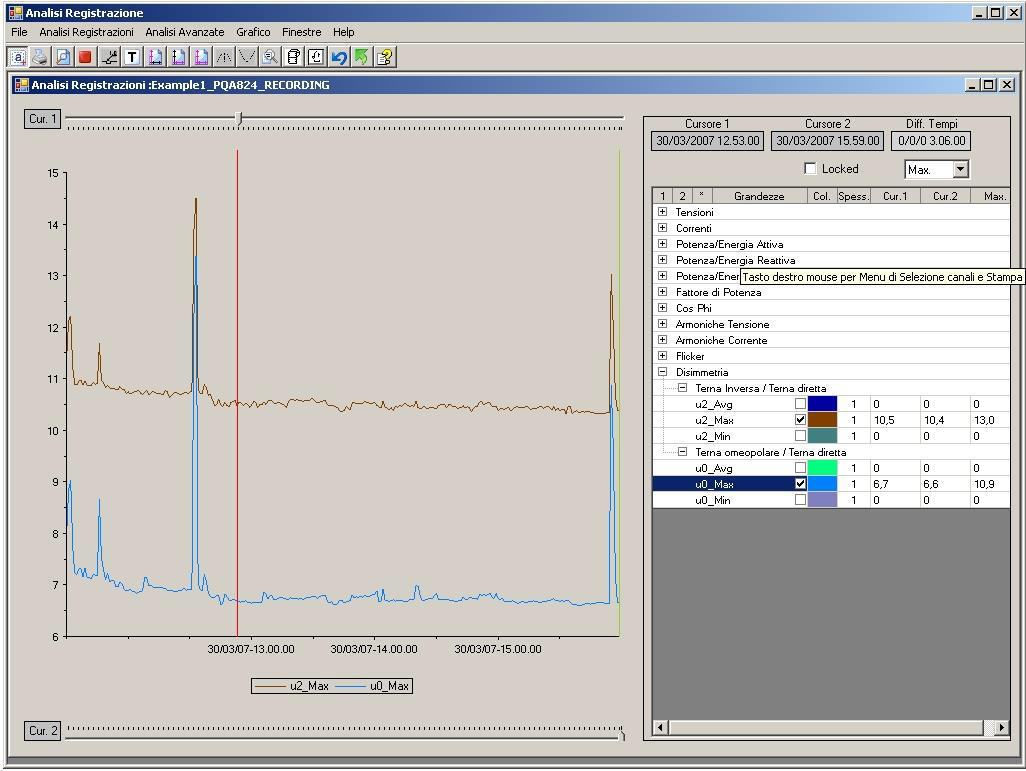Click the blue undo arrow icon
1026x771 pixels.
click(x=338, y=57)
